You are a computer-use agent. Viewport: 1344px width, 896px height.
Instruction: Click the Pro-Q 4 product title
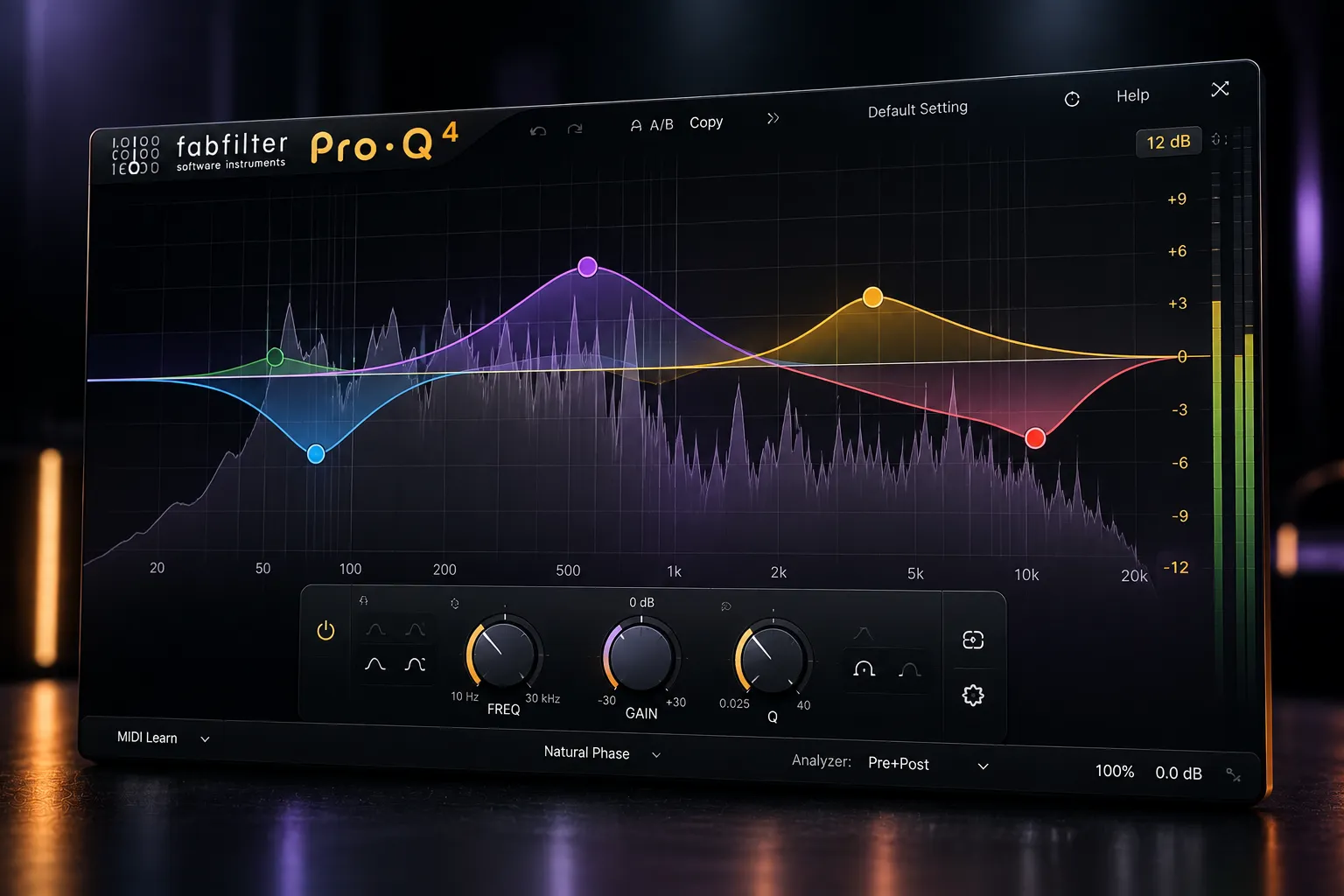[384, 143]
